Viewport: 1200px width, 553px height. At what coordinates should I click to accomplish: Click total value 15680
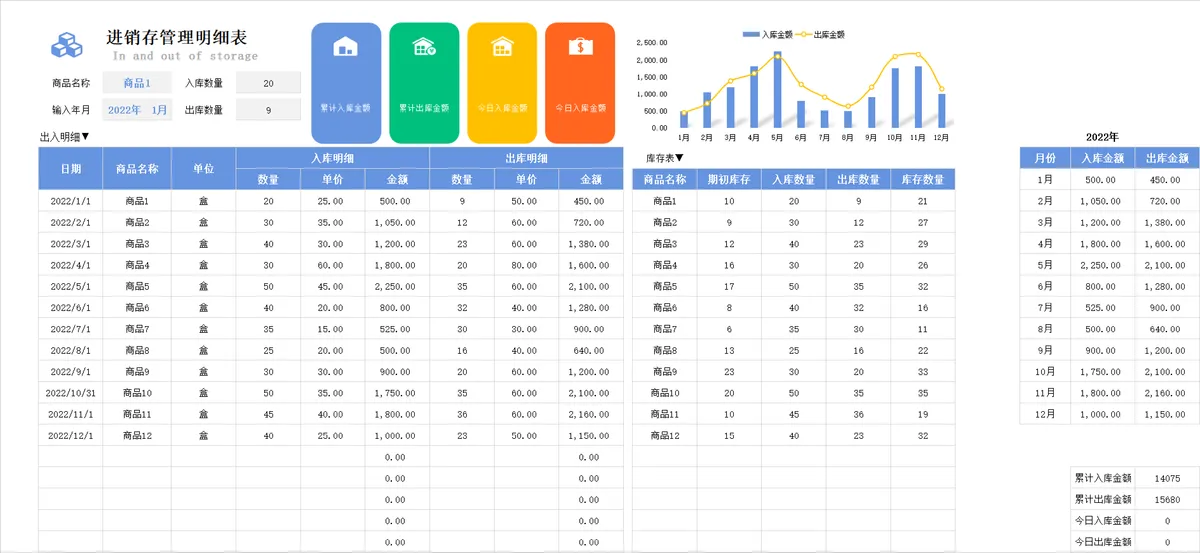click(1166, 500)
